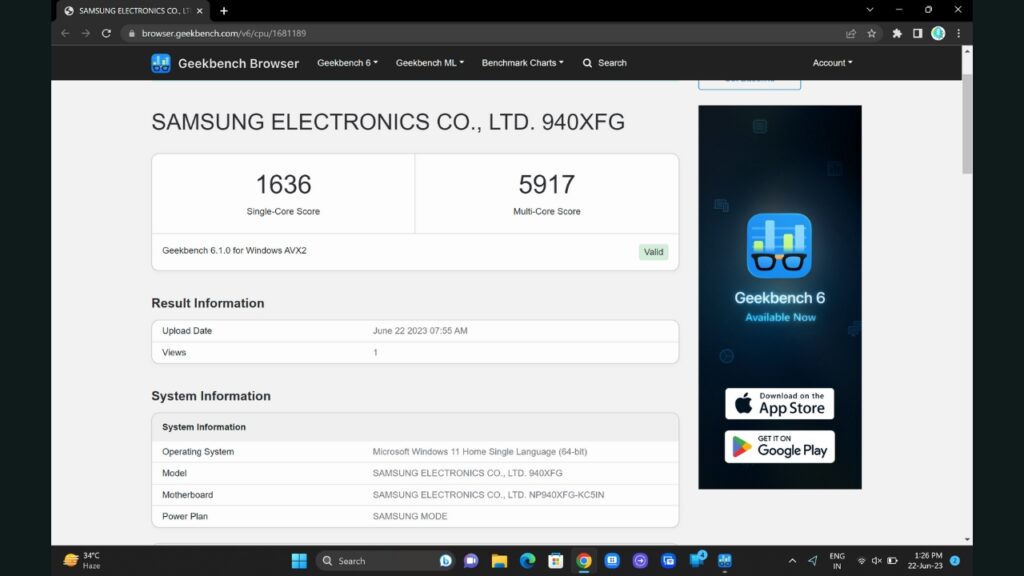Click the taskbar Search box
This screenshot has height=576, width=1024.
pos(386,561)
